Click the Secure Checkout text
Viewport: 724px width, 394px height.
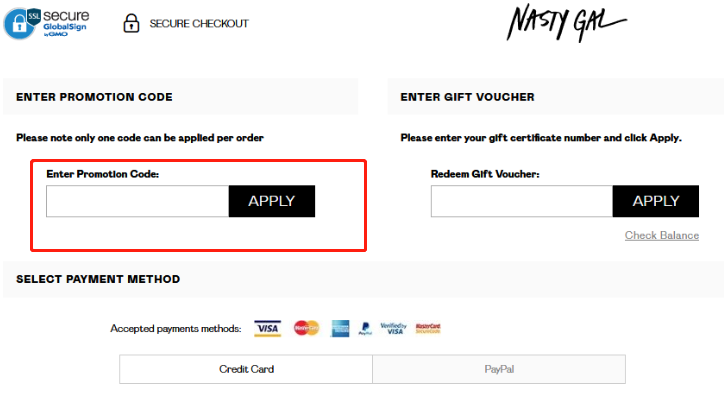click(199, 24)
